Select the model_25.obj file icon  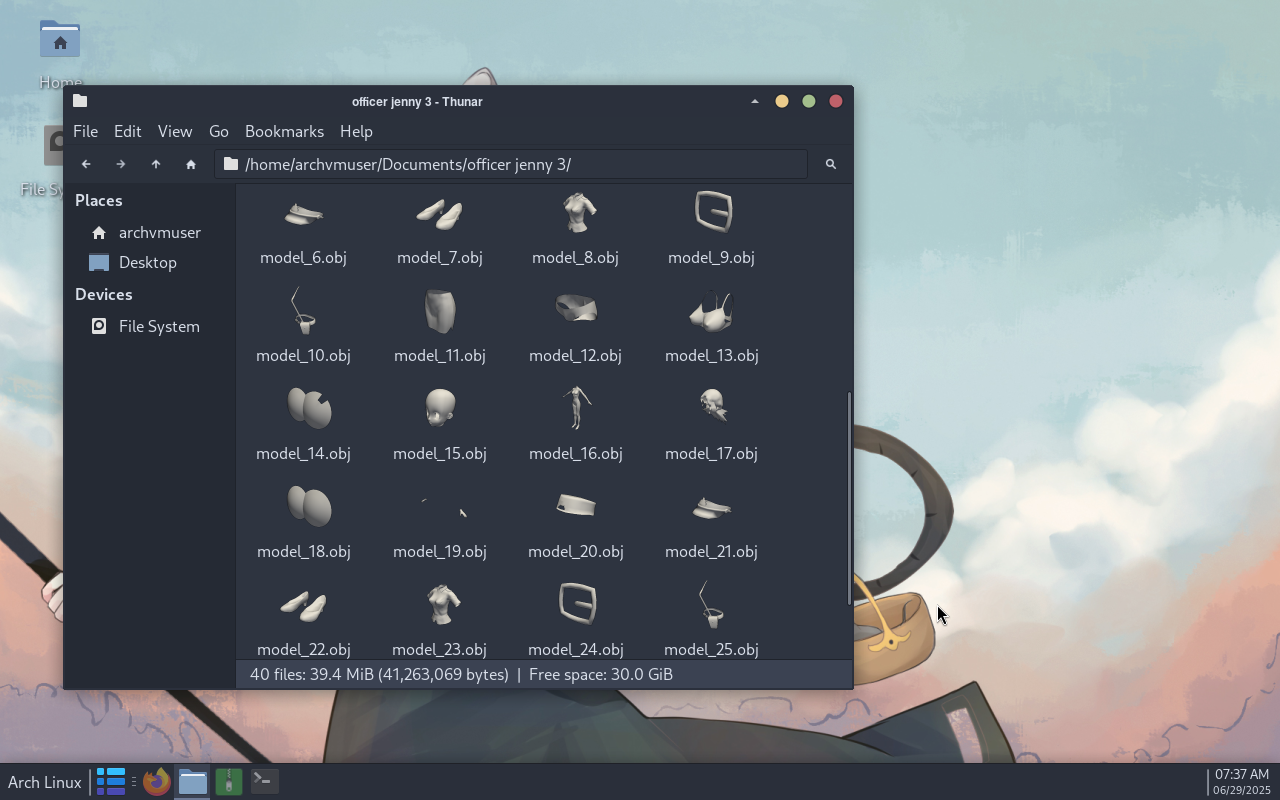[711, 604]
